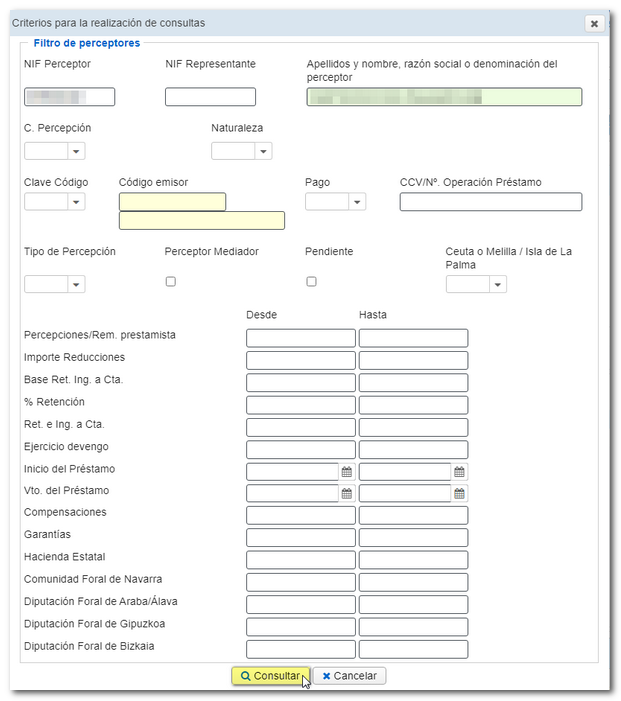The width and height of the screenshot is (621, 701).
Task: Open calendar for Vto. del Préstamo Desde
Action: coord(347,494)
